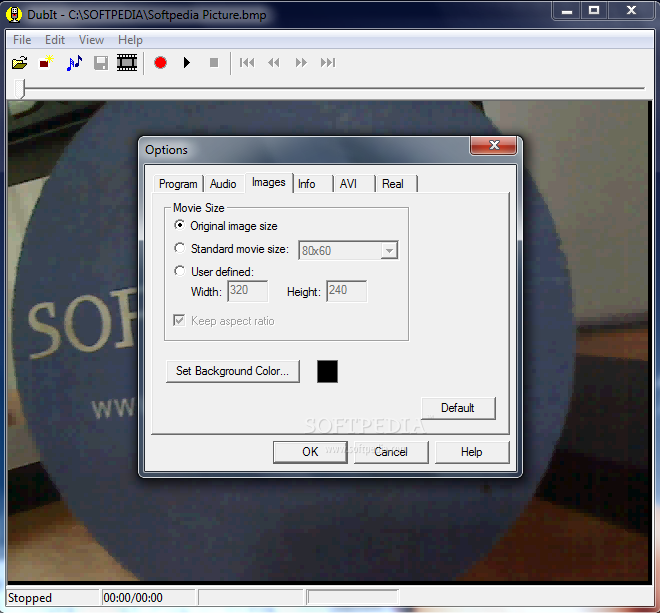Click the Stopped status bar text
Screen dimensions: 660x613
30,598
